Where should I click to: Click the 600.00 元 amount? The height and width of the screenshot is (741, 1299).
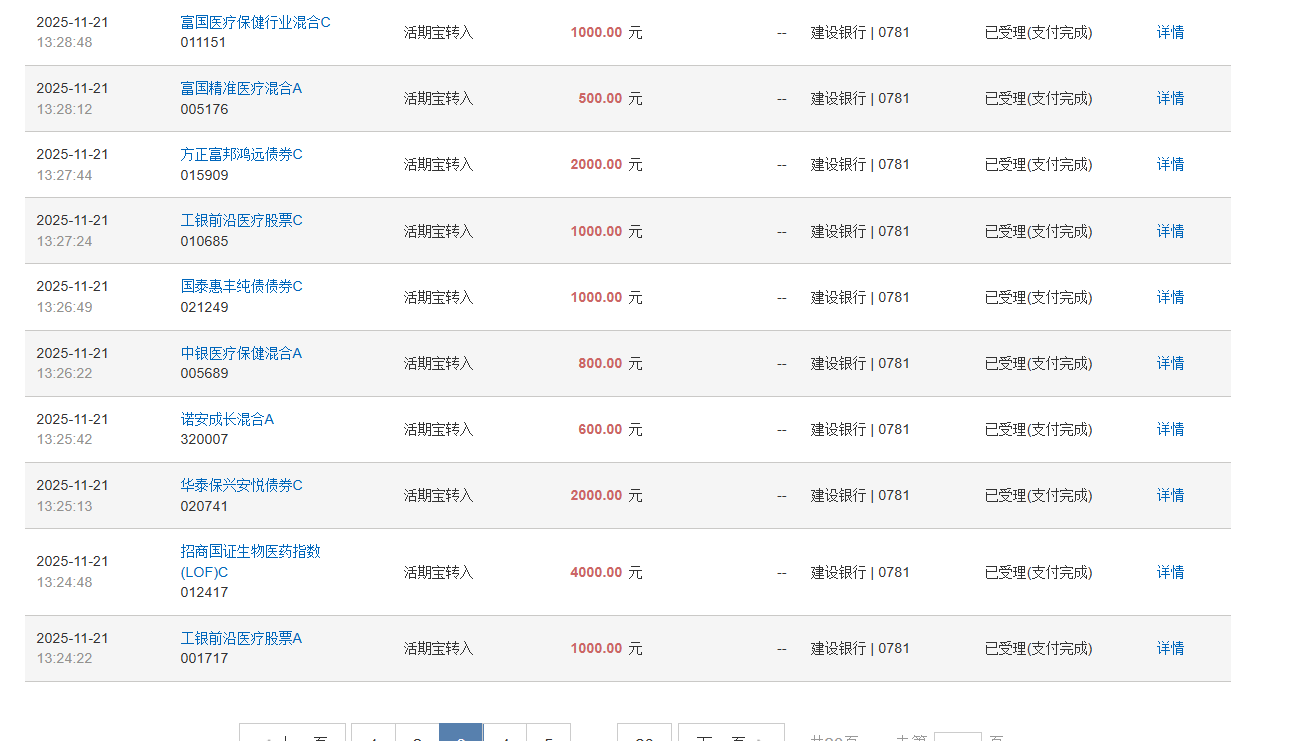coord(610,429)
